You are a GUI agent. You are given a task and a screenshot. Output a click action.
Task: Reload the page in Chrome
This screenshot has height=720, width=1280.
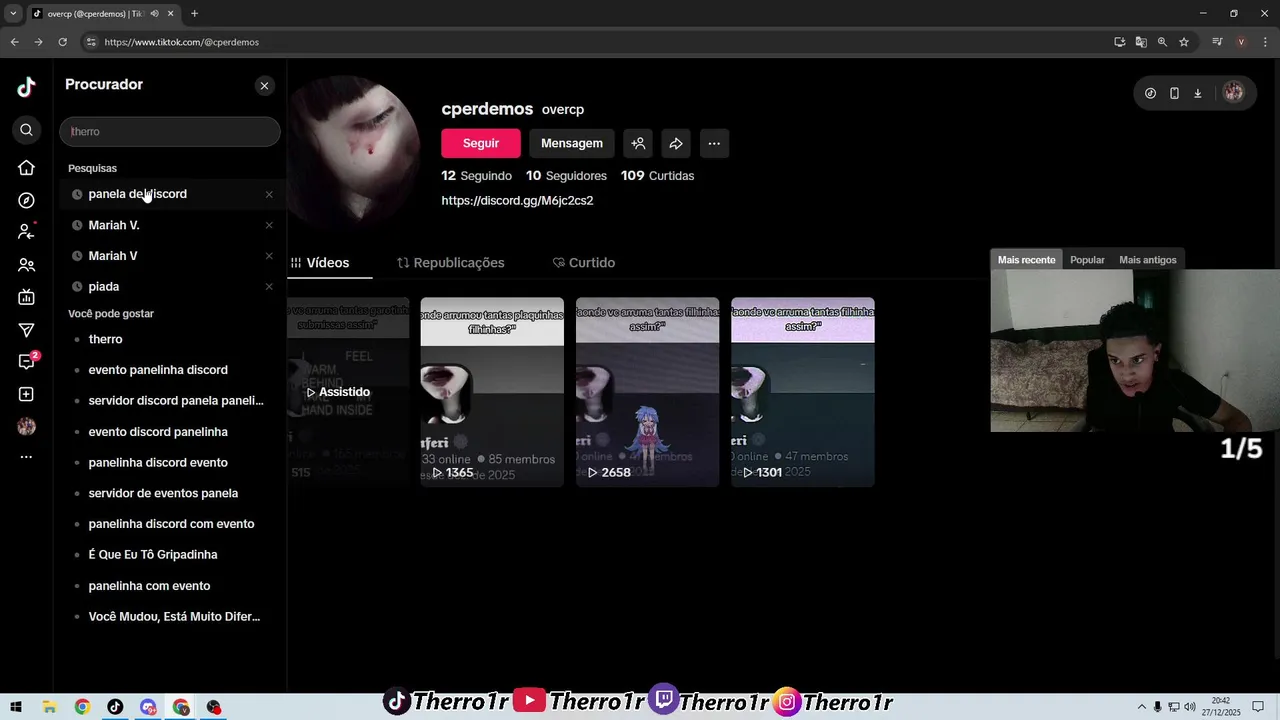click(x=62, y=42)
